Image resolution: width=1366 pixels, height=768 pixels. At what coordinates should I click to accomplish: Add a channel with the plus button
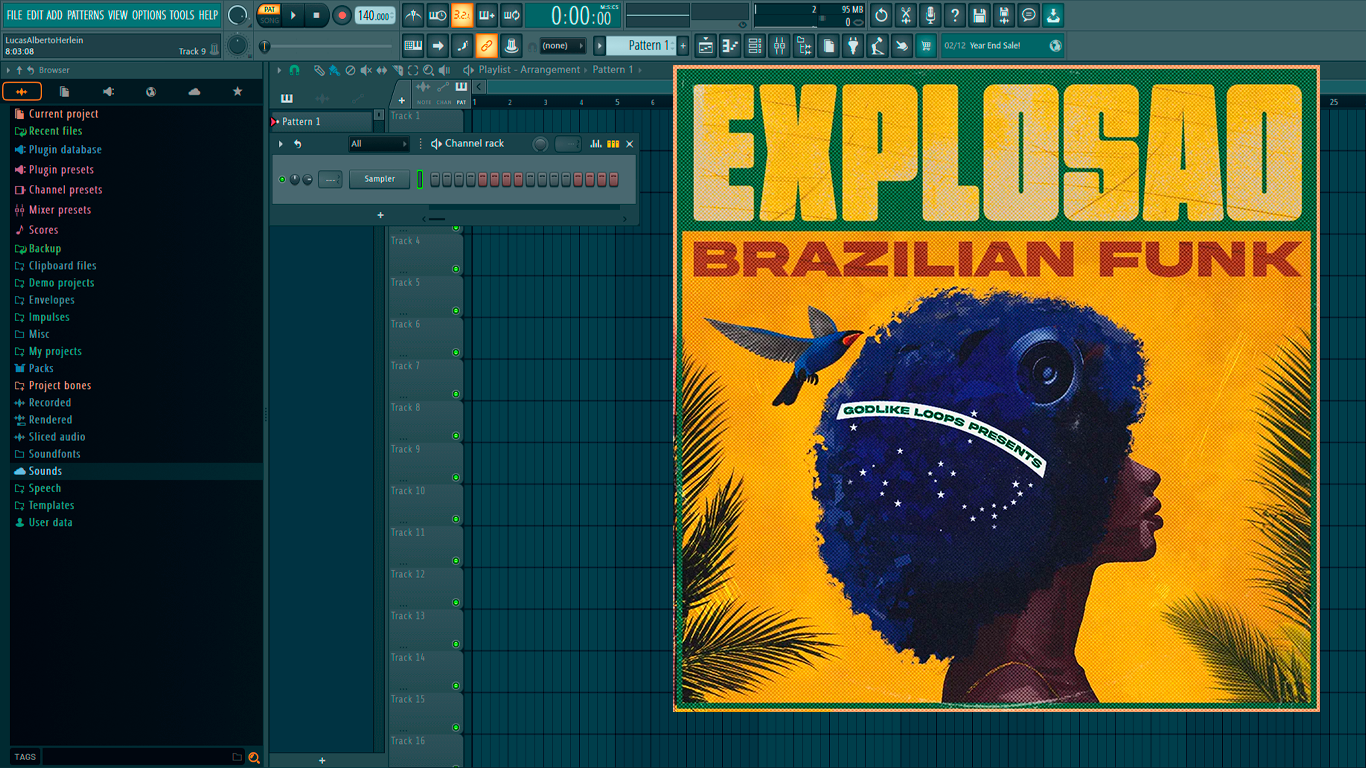coord(380,215)
